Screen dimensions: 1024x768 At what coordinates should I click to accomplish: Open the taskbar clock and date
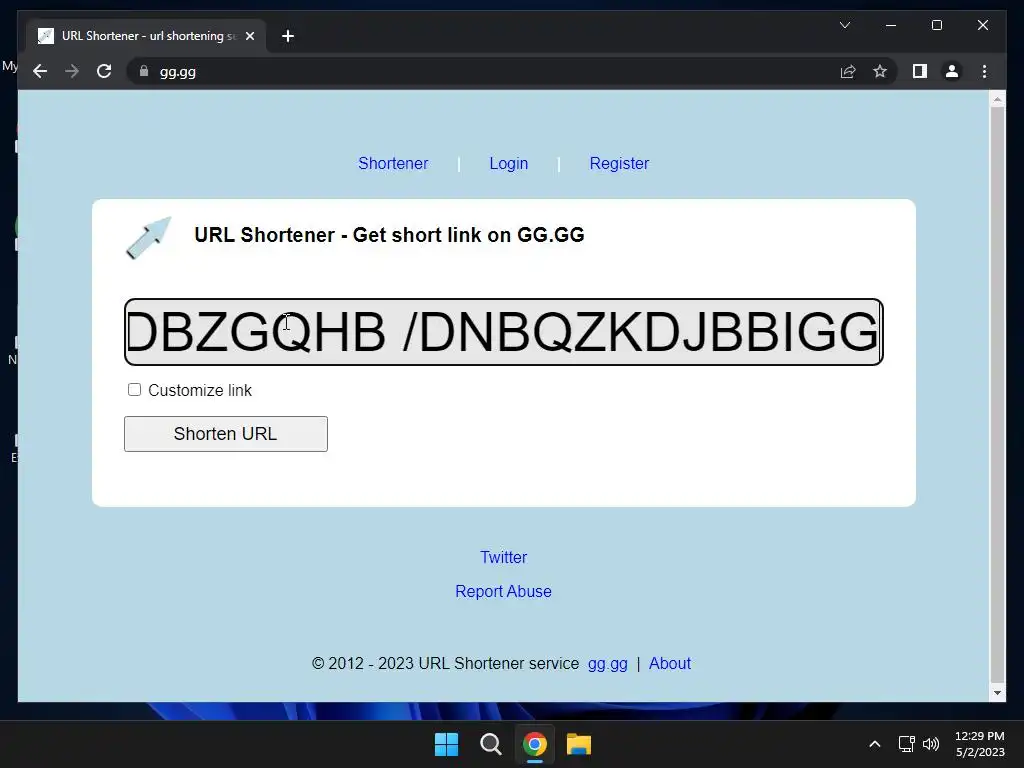(980, 744)
